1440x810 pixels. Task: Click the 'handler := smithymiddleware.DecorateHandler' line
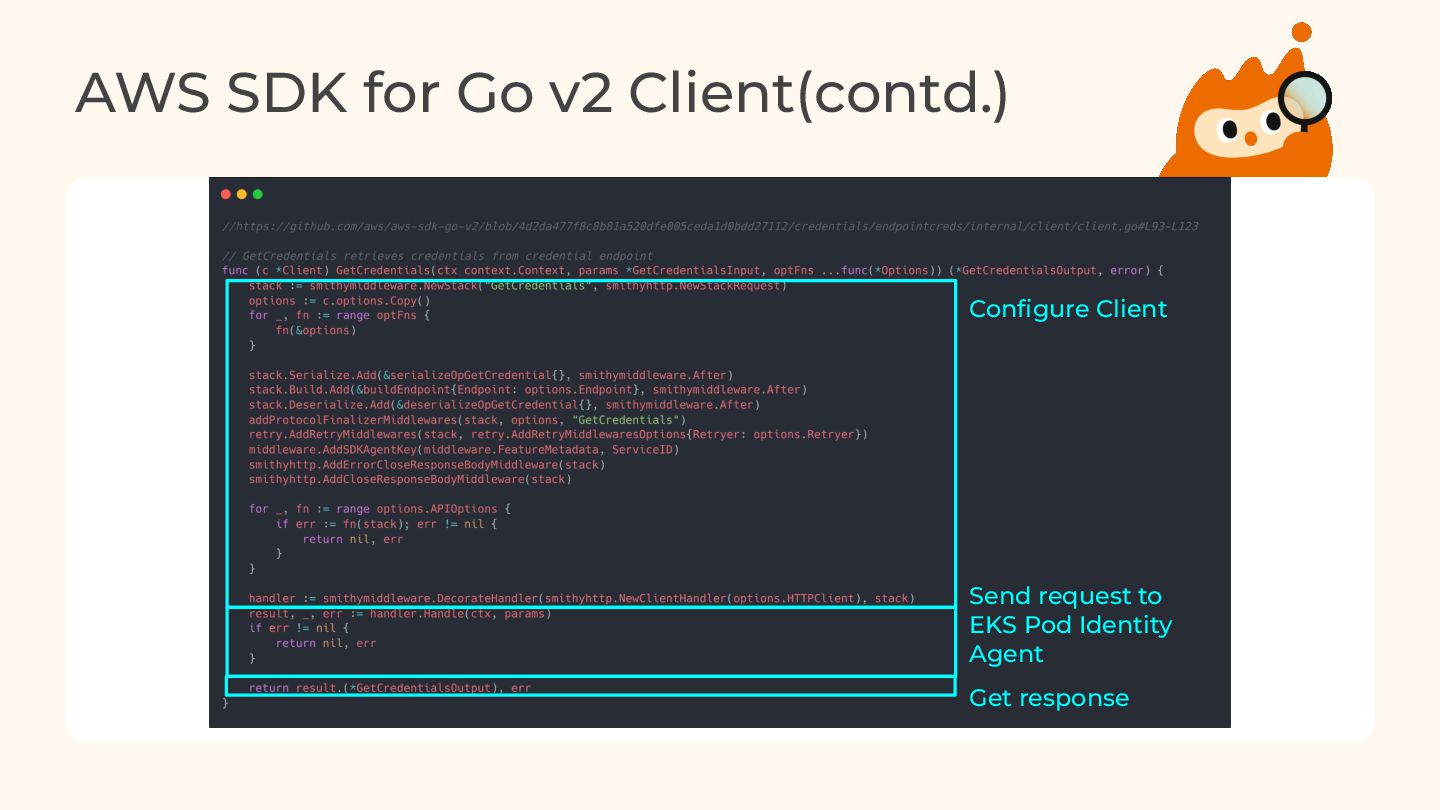click(582, 599)
